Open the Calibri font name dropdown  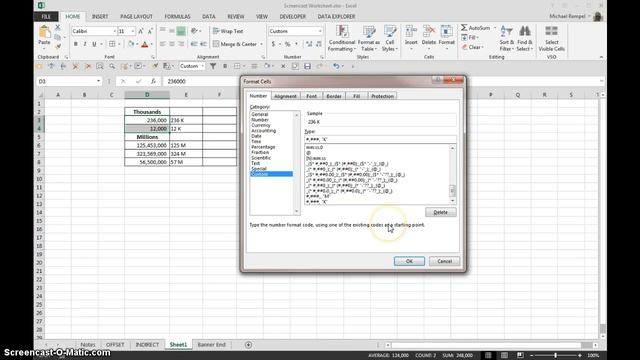(x=114, y=31)
